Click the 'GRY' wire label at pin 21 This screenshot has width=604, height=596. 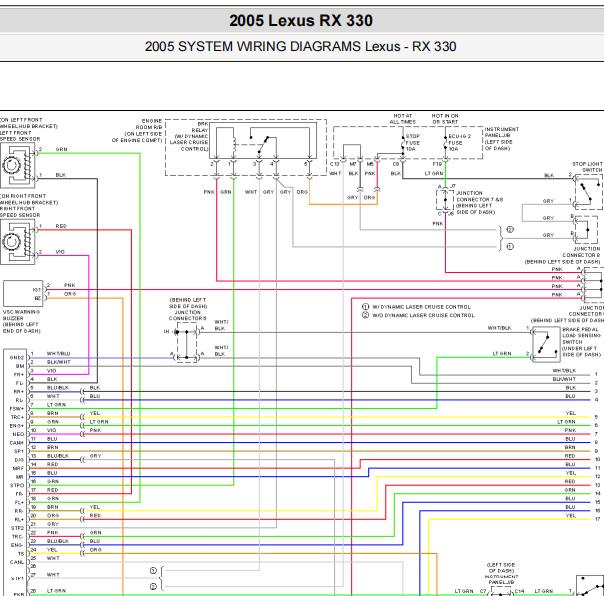[53, 524]
